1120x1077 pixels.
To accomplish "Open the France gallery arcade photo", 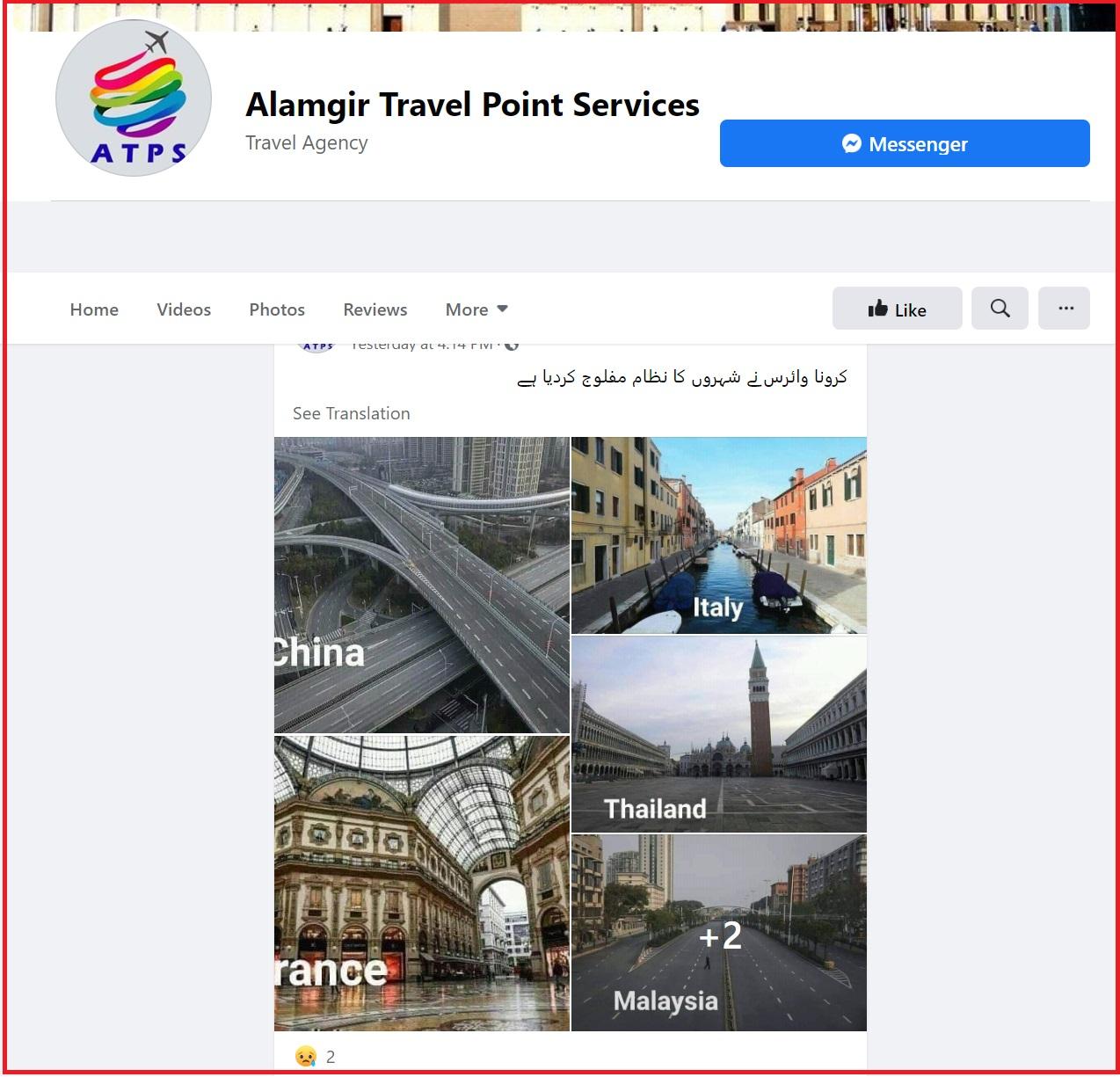I will coord(422,883).
